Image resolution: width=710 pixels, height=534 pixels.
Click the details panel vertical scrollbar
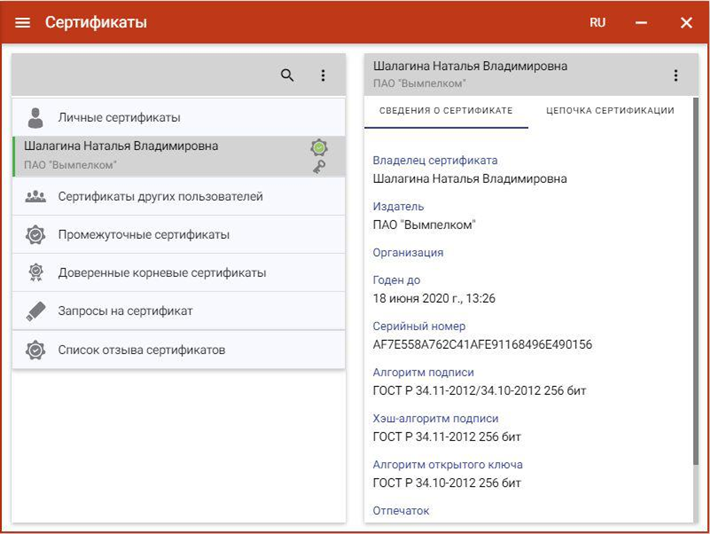point(696,281)
